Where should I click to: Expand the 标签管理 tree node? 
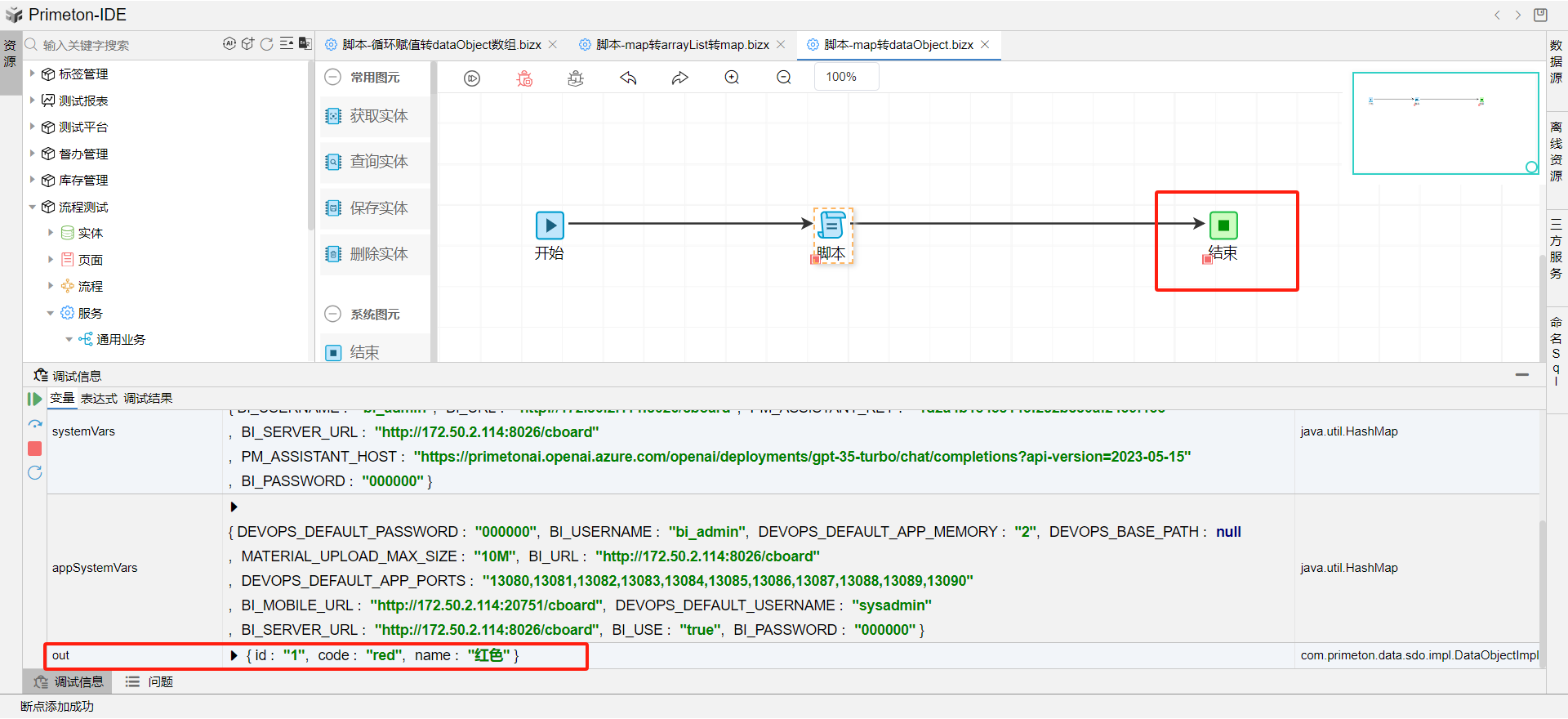pos(33,74)
